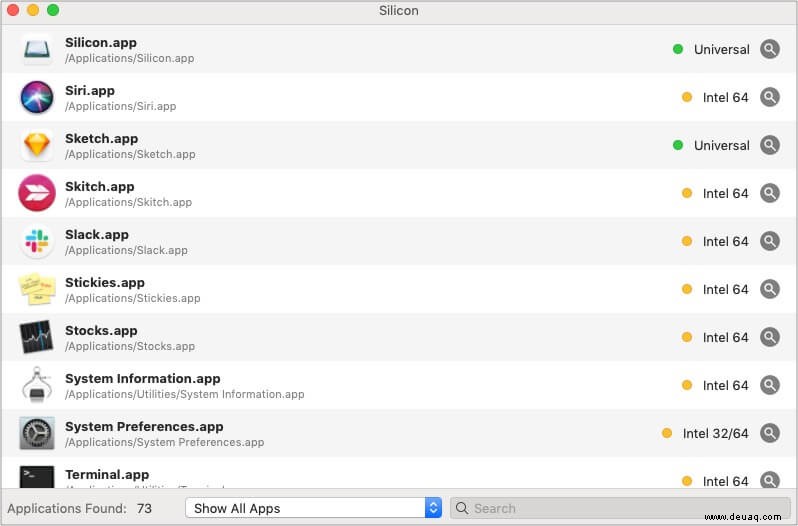
Task: Click the Intel 32/64 label
Action: 716,433
